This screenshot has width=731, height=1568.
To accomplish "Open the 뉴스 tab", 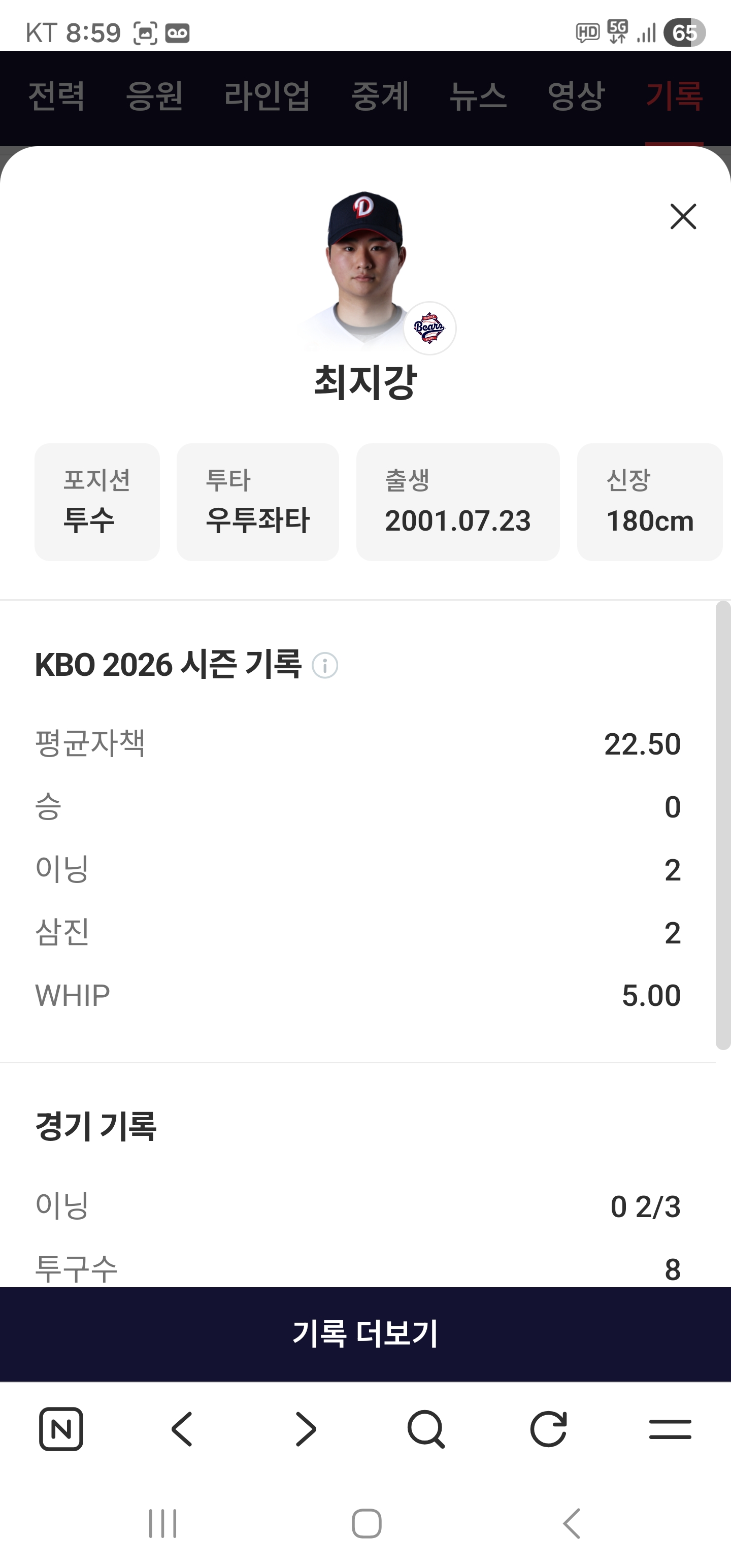I will point(478,96).
